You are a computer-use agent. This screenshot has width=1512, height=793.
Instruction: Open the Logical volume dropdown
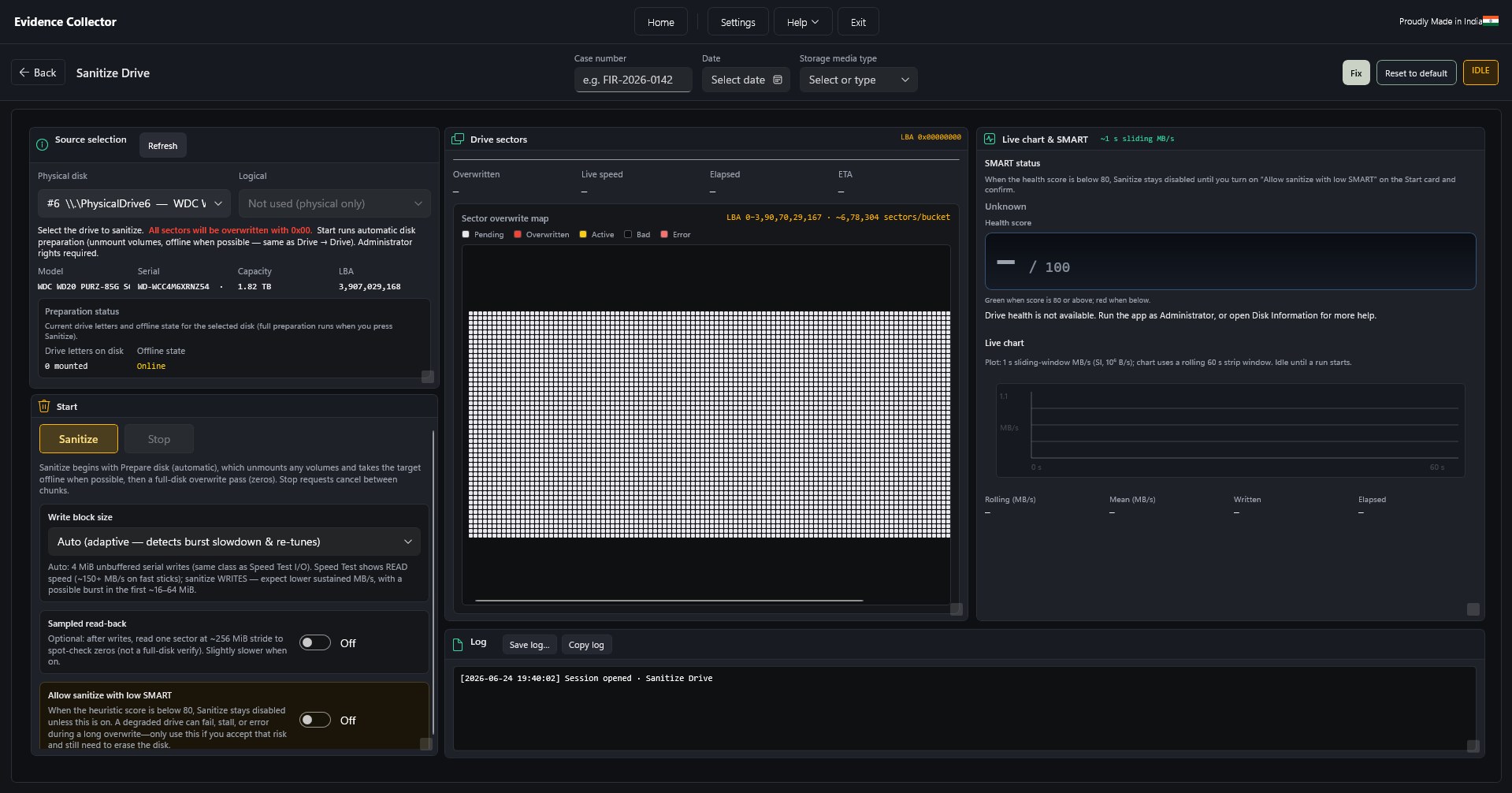point(335,203)
